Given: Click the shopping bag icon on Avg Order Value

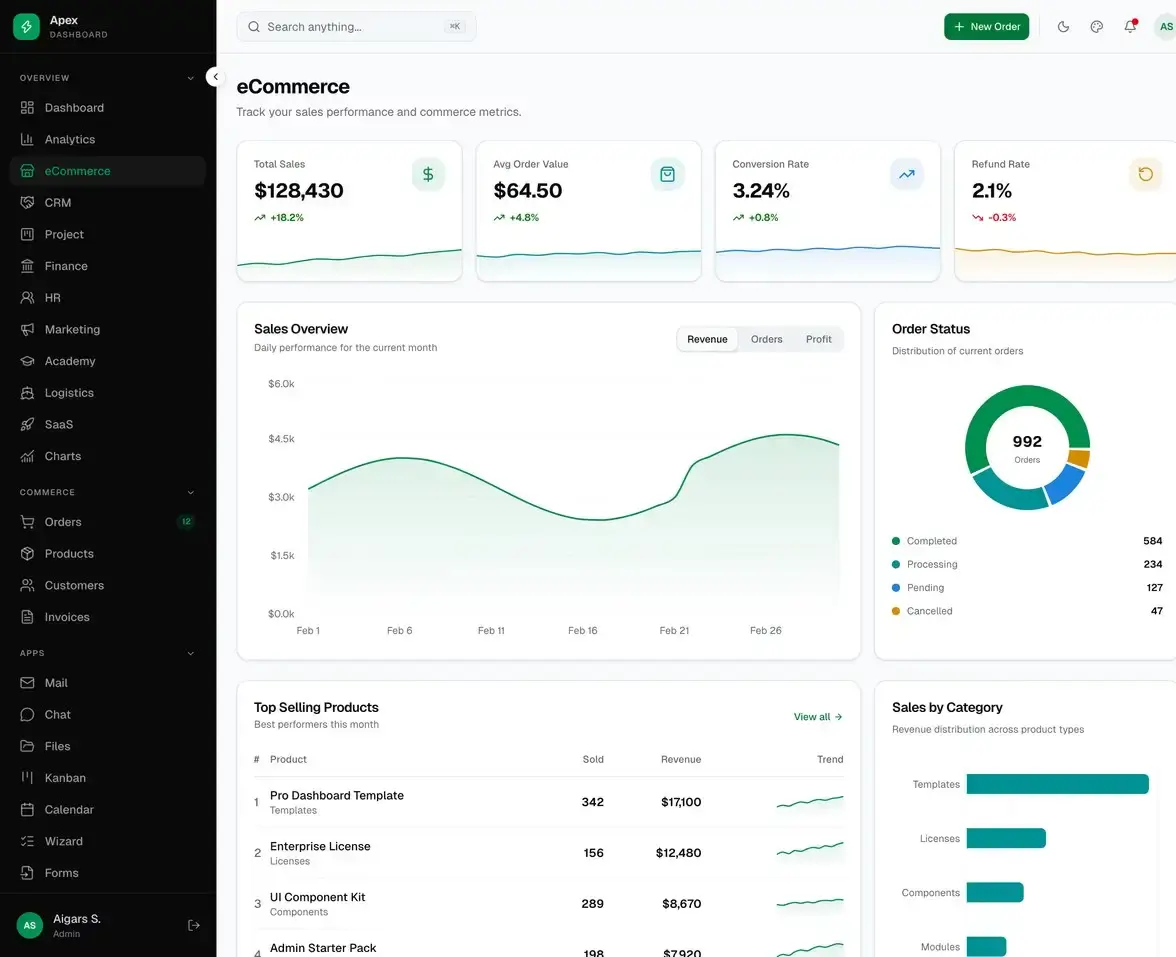Looking at the screenshot, I should coord(668,175).
